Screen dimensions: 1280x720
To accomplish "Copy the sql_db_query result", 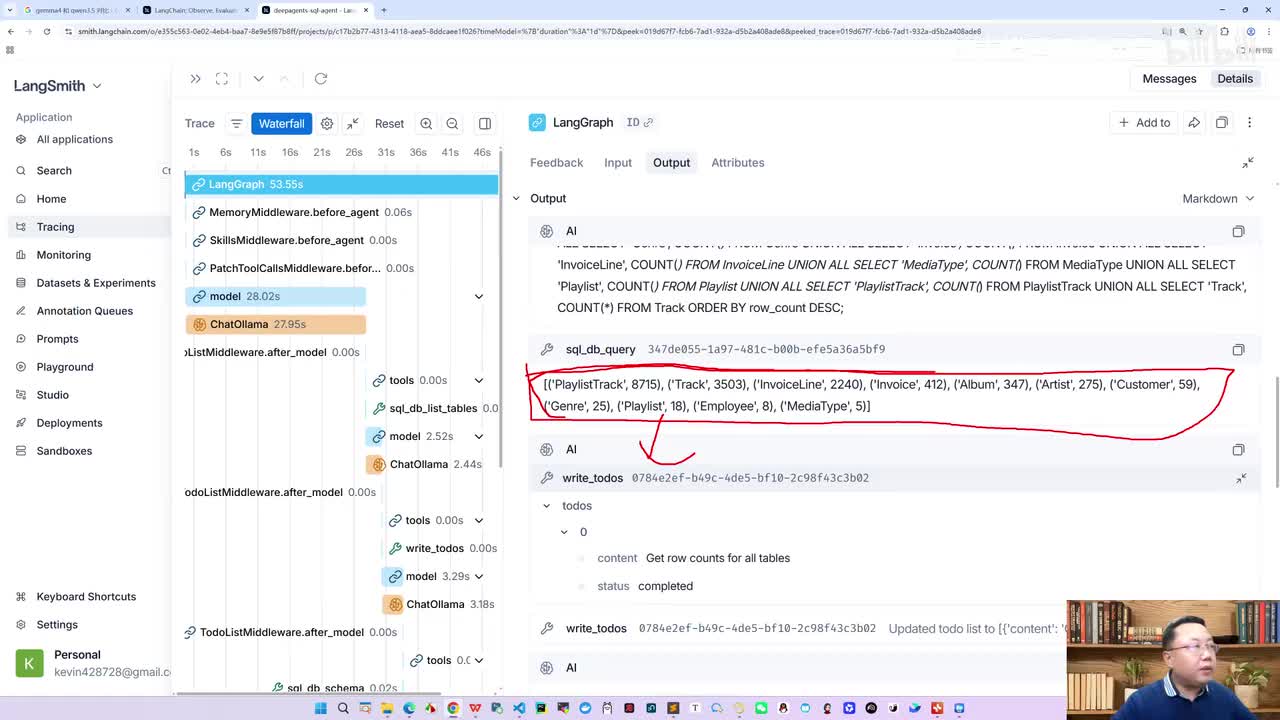I will (1238, 350).
